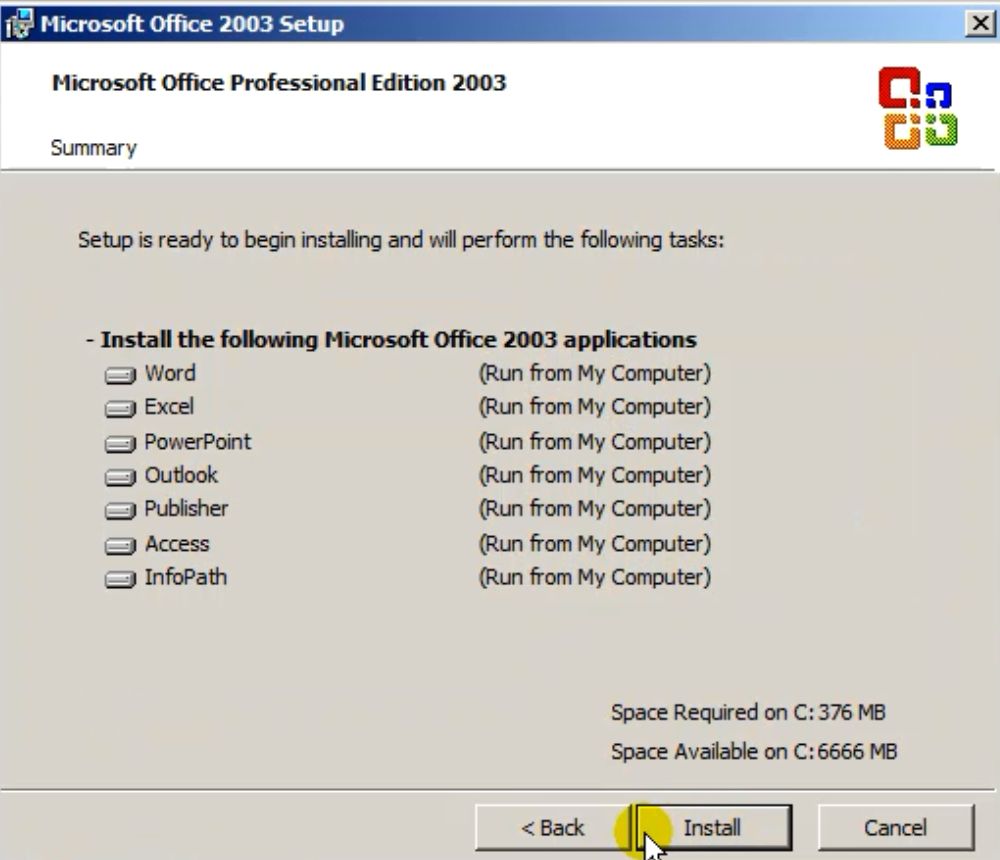Click the Space Required on C: 376 MB text
This screenshot has height=860, width=1000.
tap(748, 712)
